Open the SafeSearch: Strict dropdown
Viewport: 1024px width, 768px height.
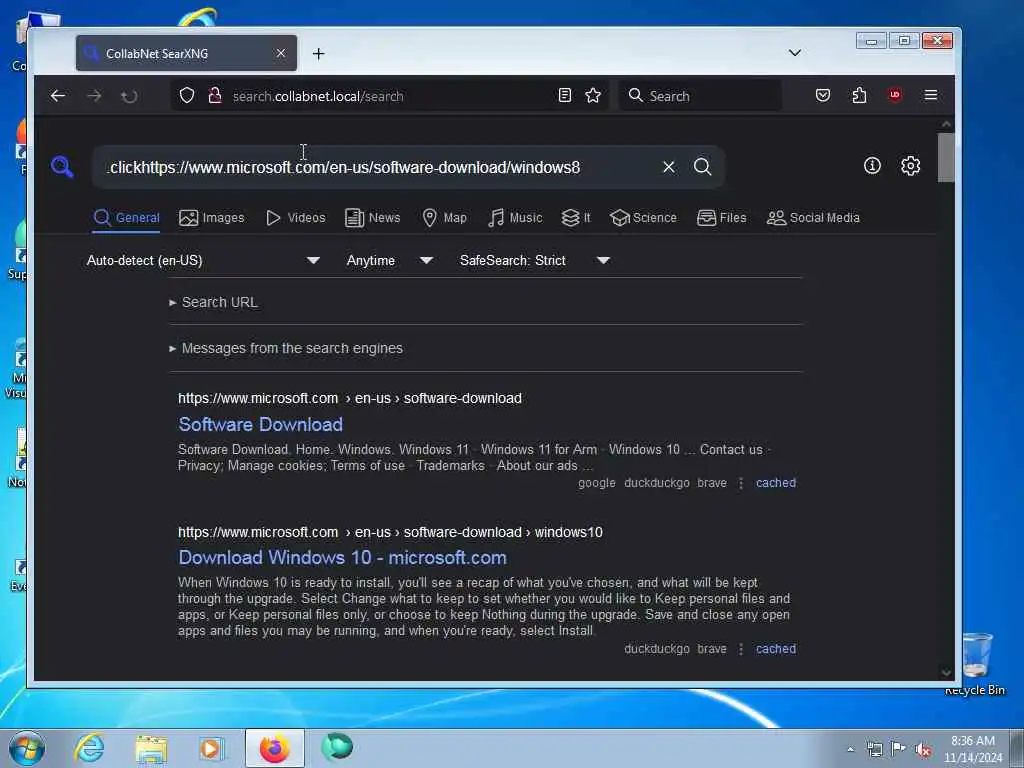coord(535,261)
